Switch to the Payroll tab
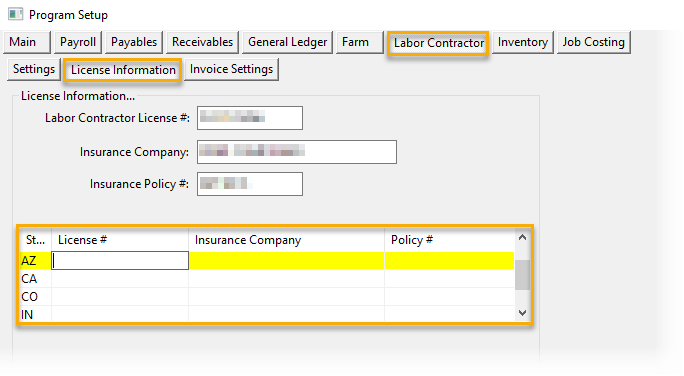This screenshot has height=376, width=684. (78, 42)
